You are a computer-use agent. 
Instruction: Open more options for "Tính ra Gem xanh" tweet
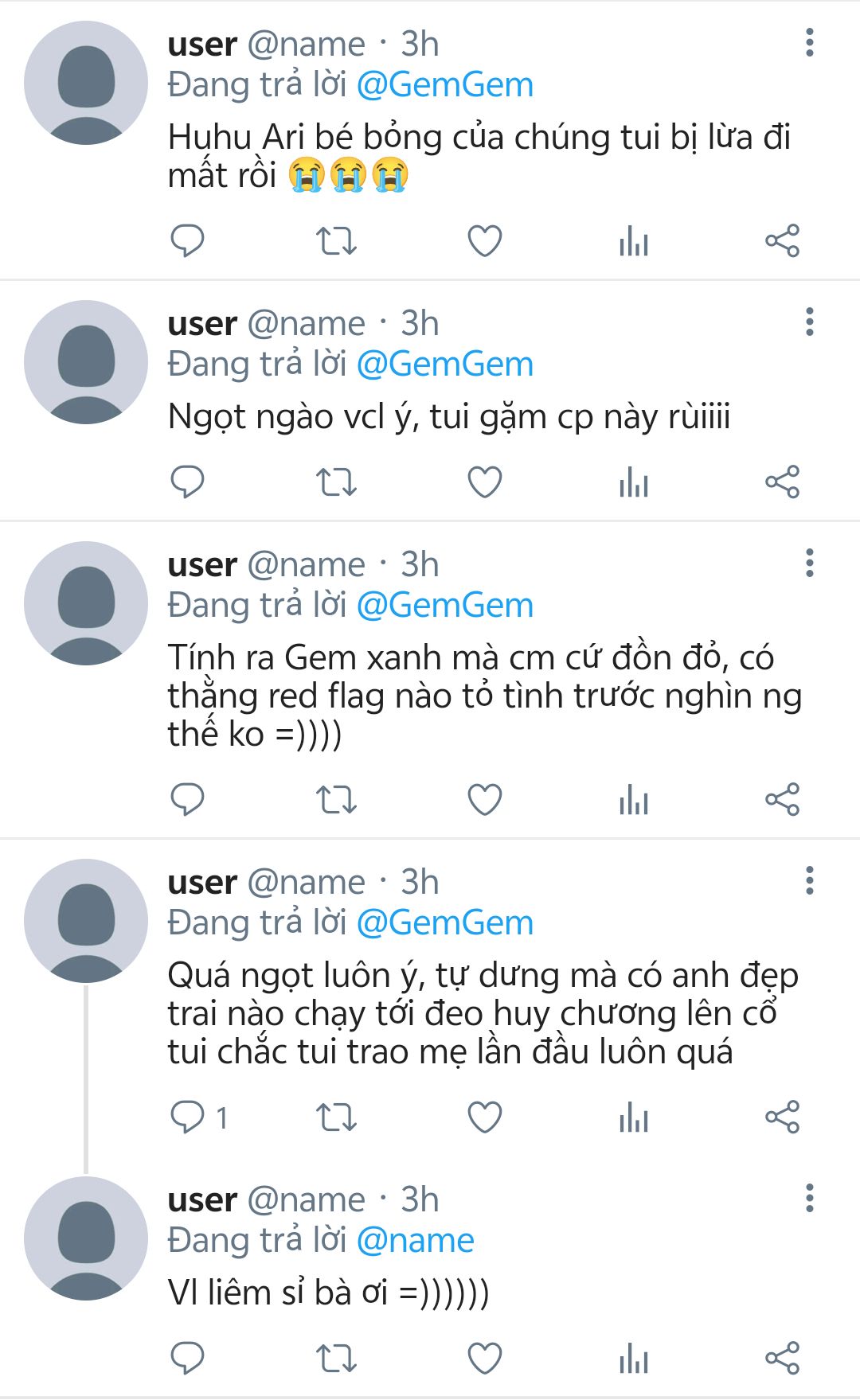(x=810, y=563)
